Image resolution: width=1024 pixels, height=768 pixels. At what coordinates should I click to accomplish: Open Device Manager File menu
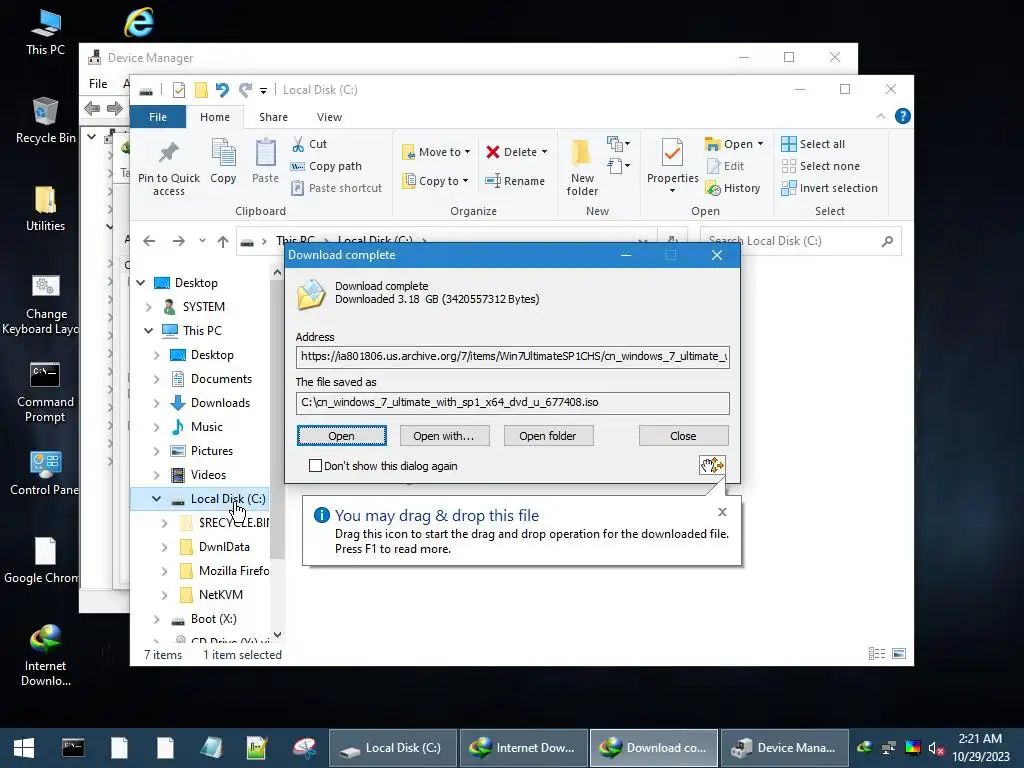pyautogui.click(x=98, y=84)
